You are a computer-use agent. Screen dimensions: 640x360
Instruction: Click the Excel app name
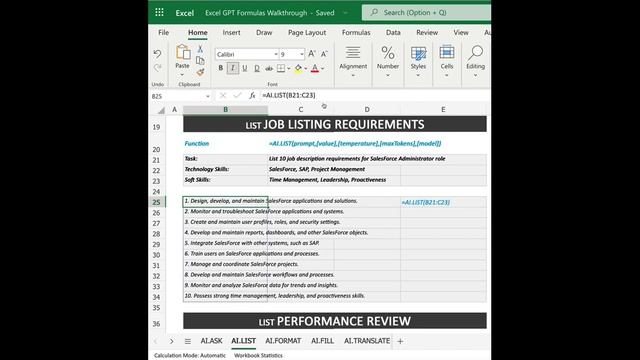[184, 13]
